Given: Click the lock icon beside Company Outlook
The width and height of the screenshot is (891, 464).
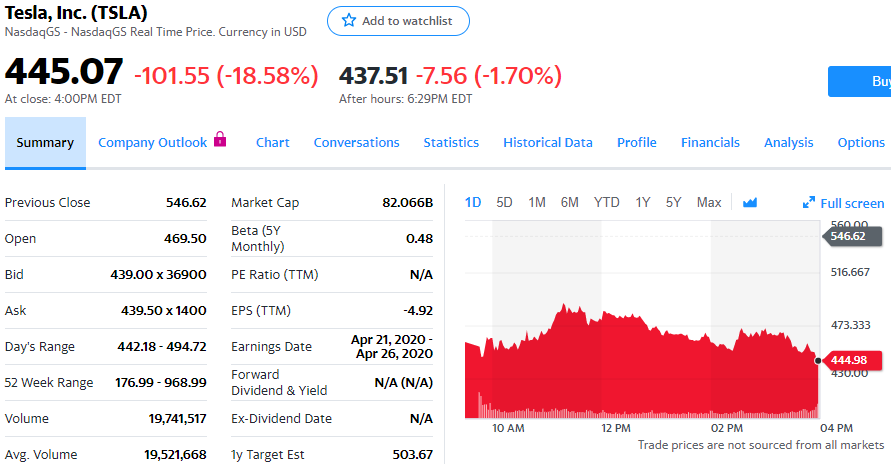Looking at the screenshot, I should [x=220, y=139].
